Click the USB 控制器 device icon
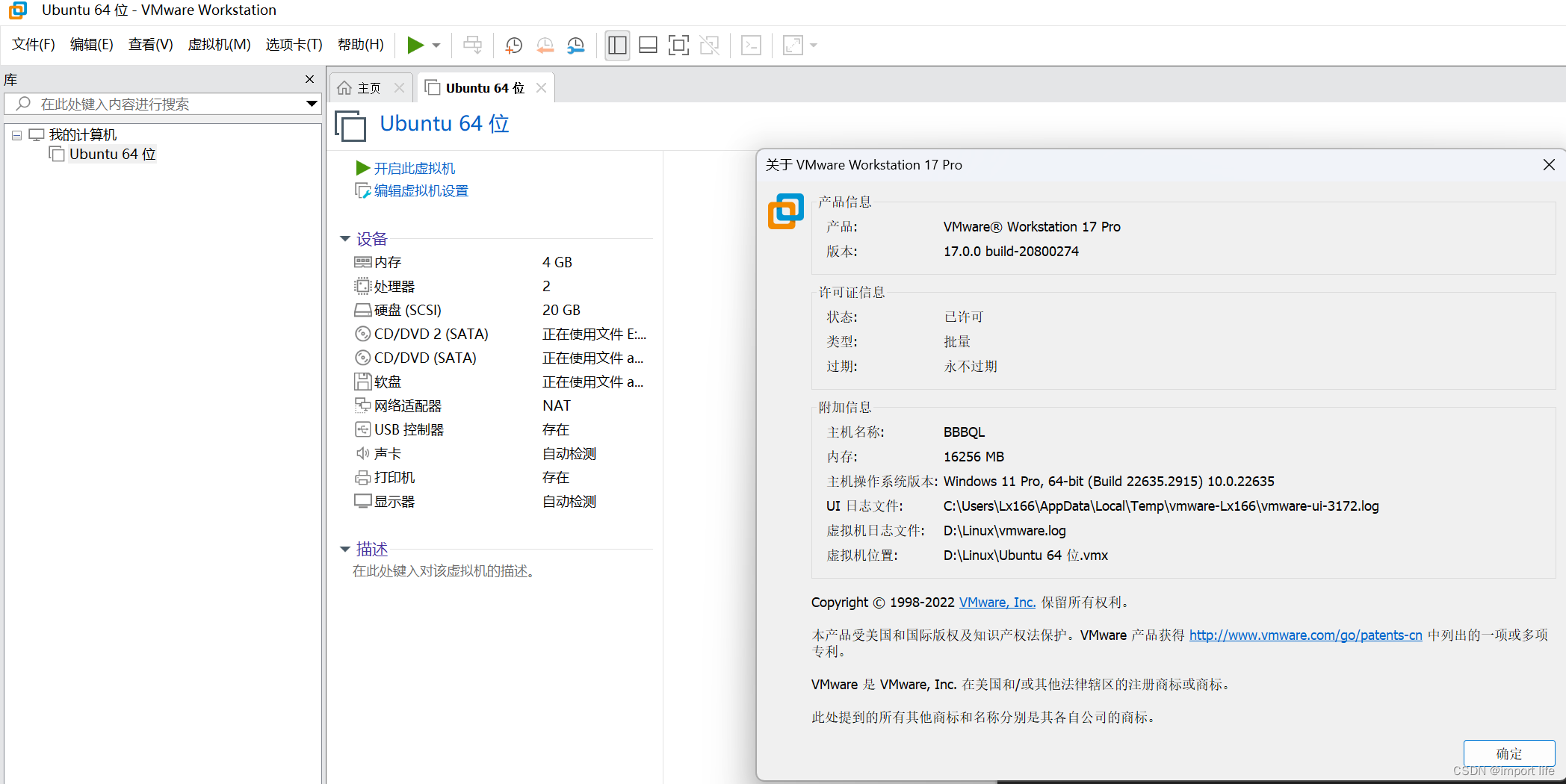 coord(363,429)
